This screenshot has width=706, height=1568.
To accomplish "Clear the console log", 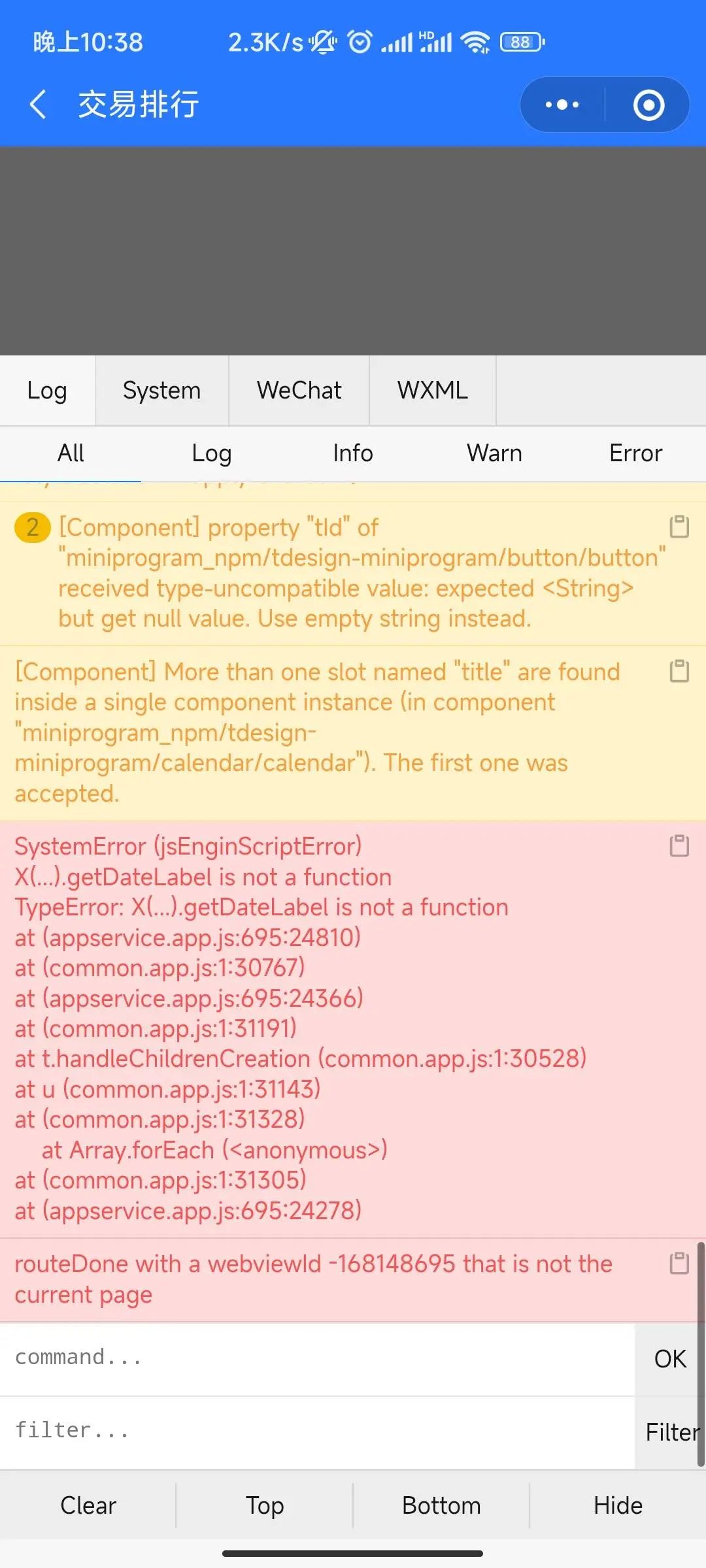I will 88,1505.
